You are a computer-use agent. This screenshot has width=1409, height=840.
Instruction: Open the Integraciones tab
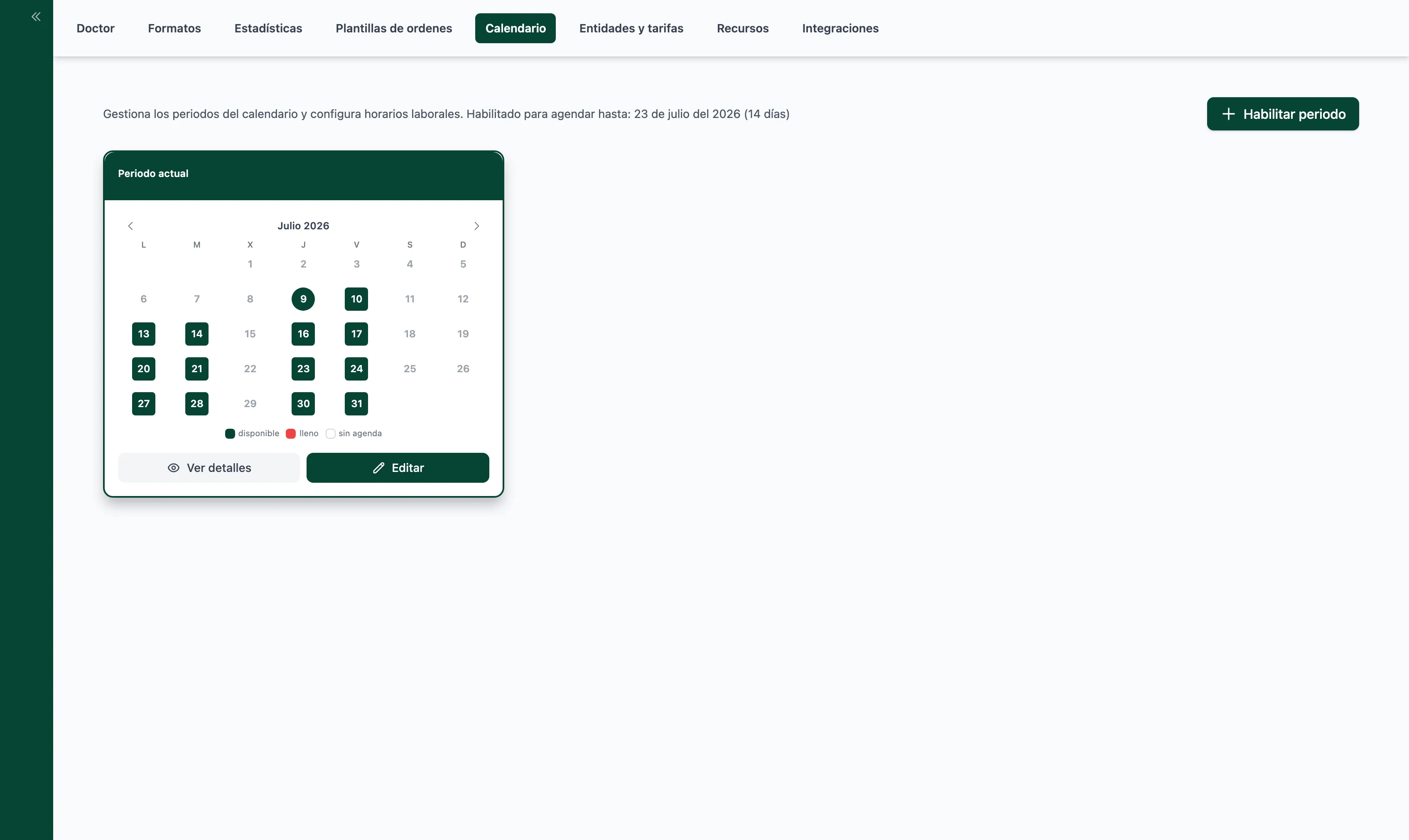click(x=840, y=28)
